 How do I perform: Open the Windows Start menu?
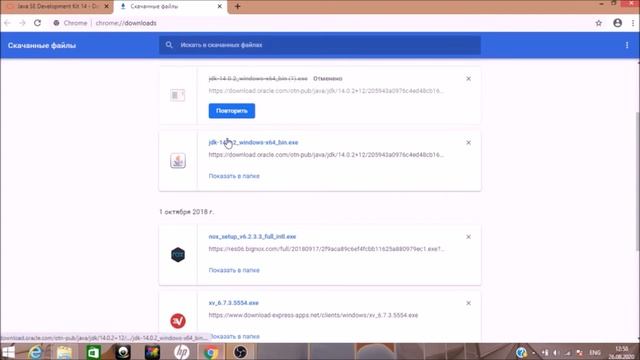click(x=8, y=352)
